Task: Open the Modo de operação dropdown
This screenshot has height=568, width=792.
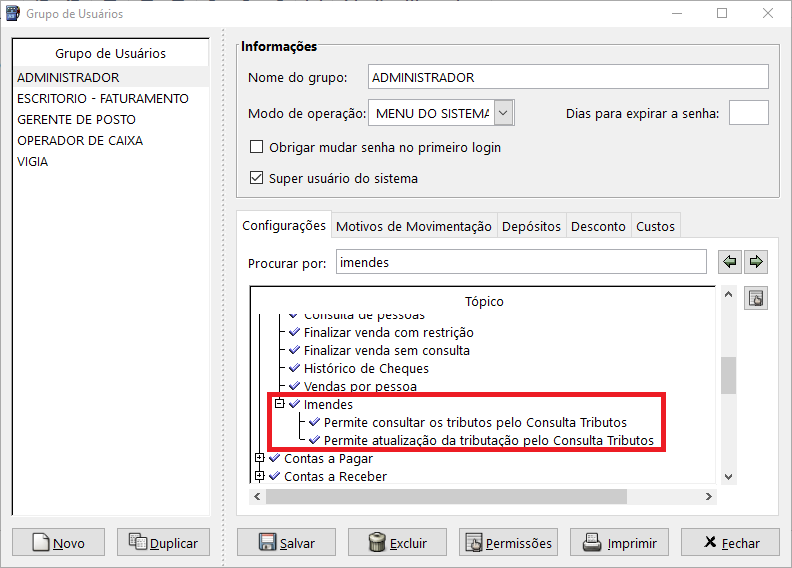Action: tap(504, 113)
